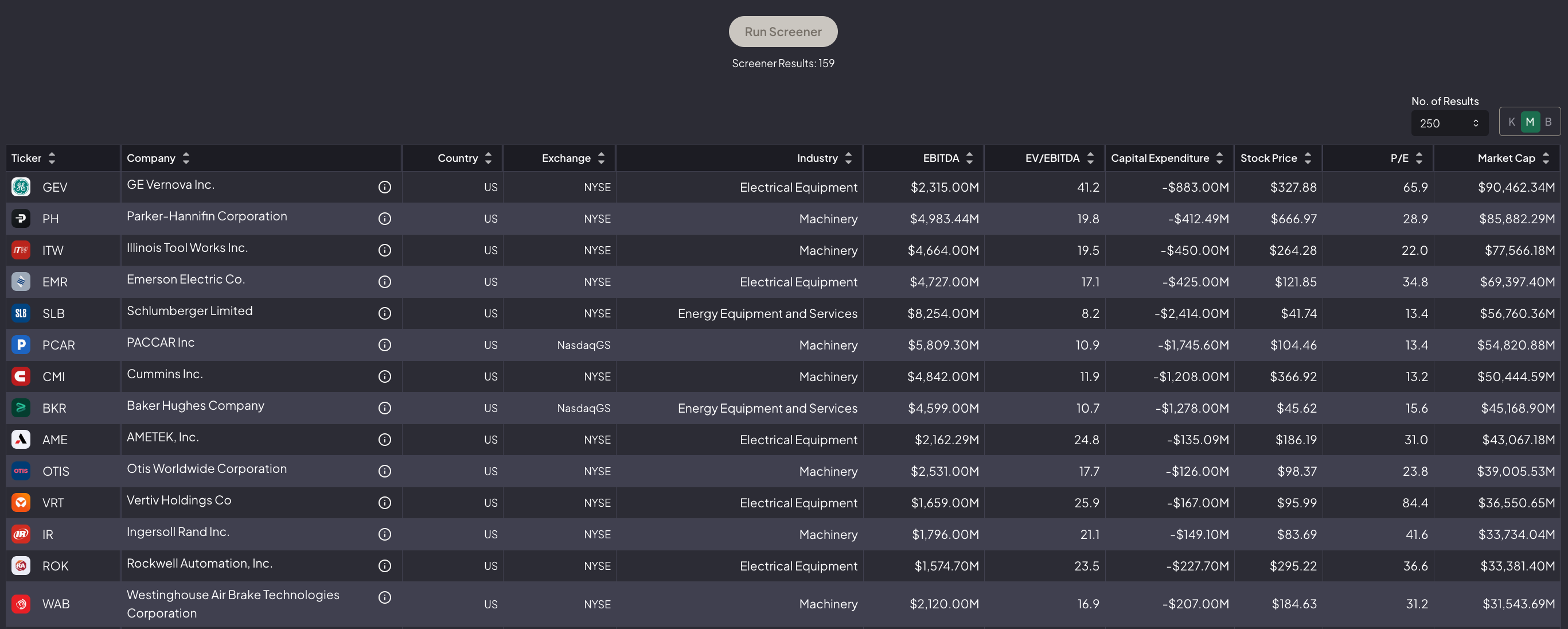Click P/E value 84.4
Viewport: 1568px width, 629px height.
[1415, 503]
